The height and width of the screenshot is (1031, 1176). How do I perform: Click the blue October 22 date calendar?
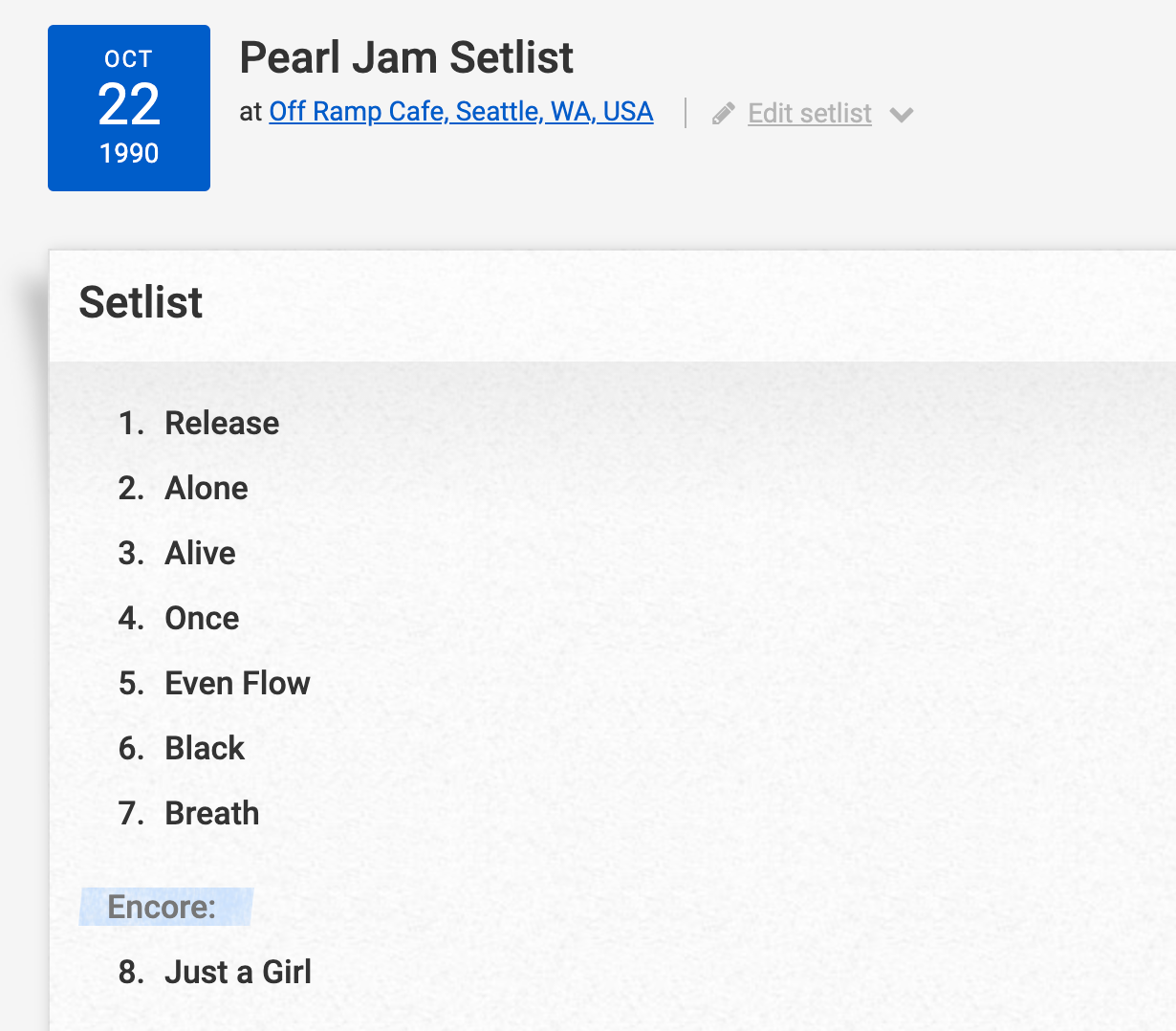coord(128,107)
